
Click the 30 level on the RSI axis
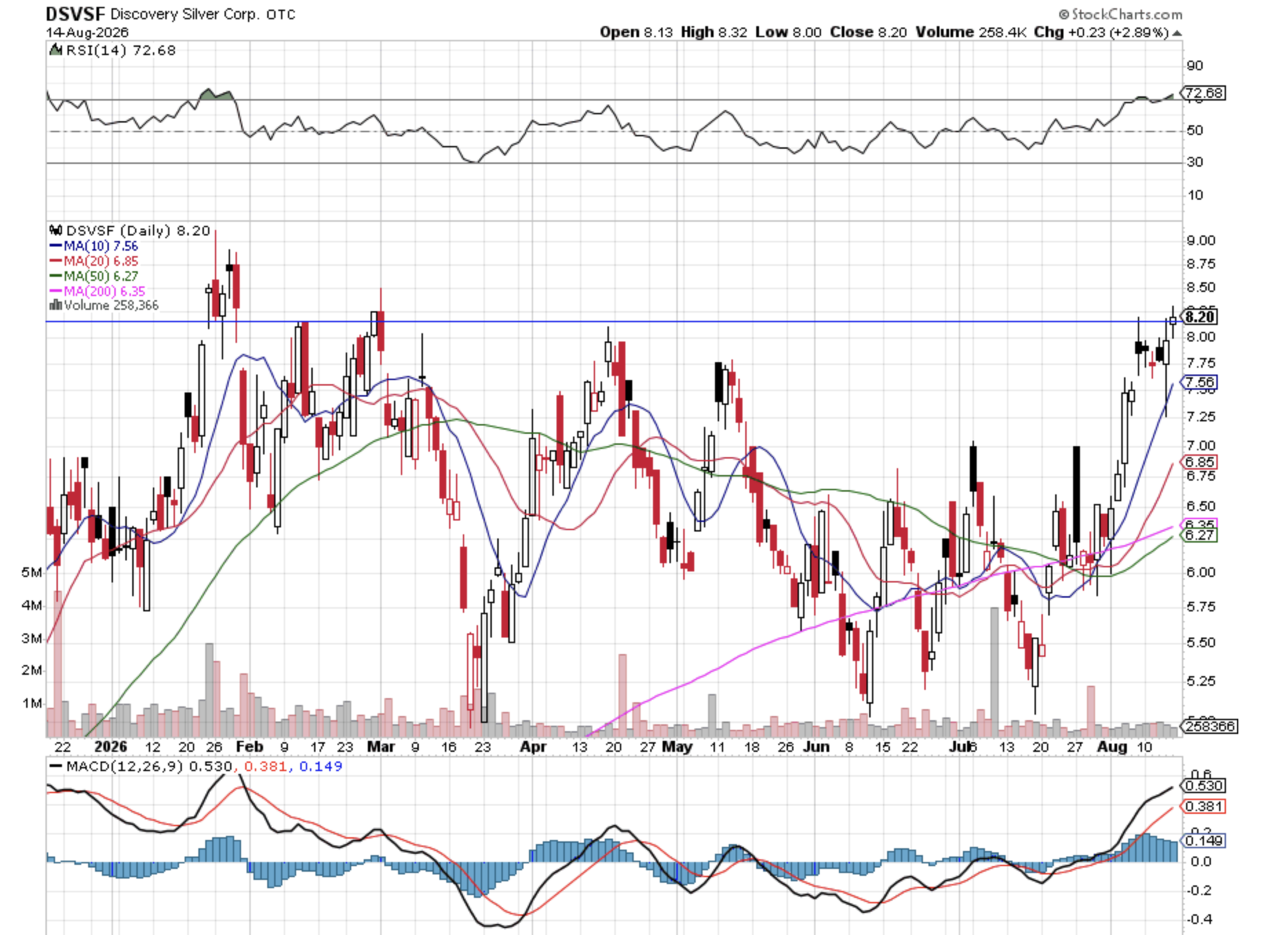pos(1194,162)
